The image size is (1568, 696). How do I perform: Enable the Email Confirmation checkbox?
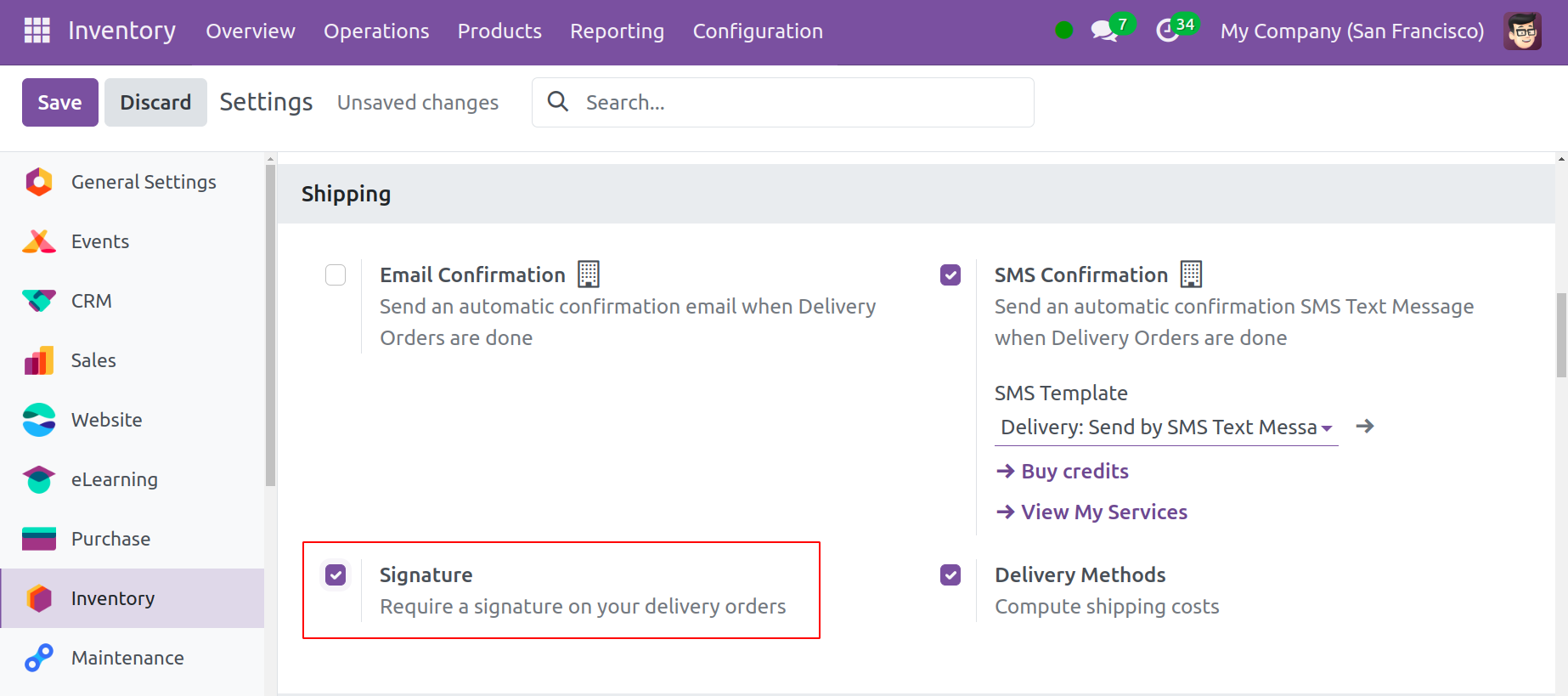pyautogui.click(x=336, y=275)
